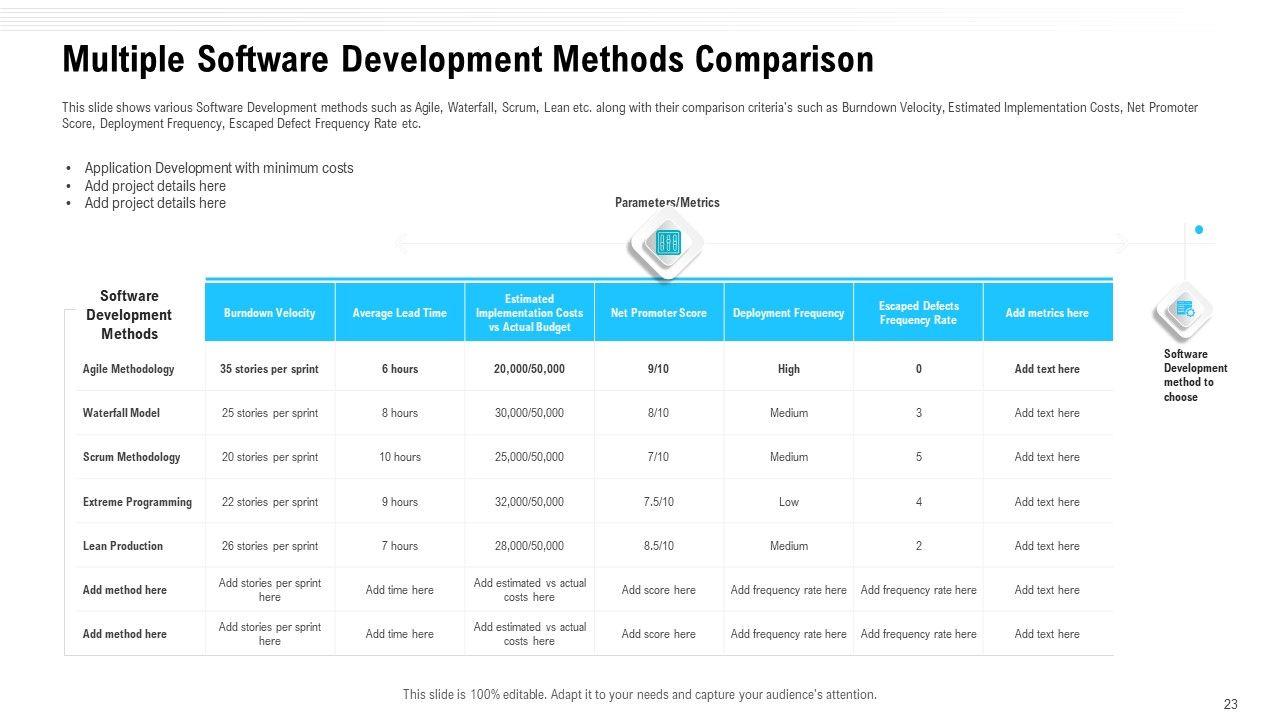Screen dimensions: 1280x720
Task: Click the '8.5/10' promoter score cell
Action: pyautogui.click(x=658, y=546)
